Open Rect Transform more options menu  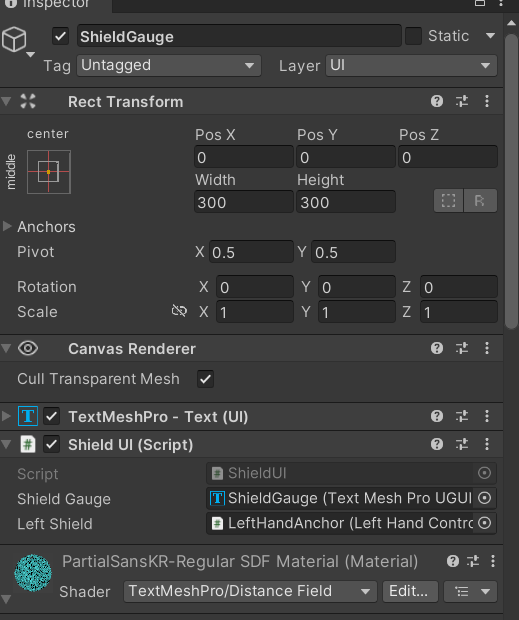point(487,101)
